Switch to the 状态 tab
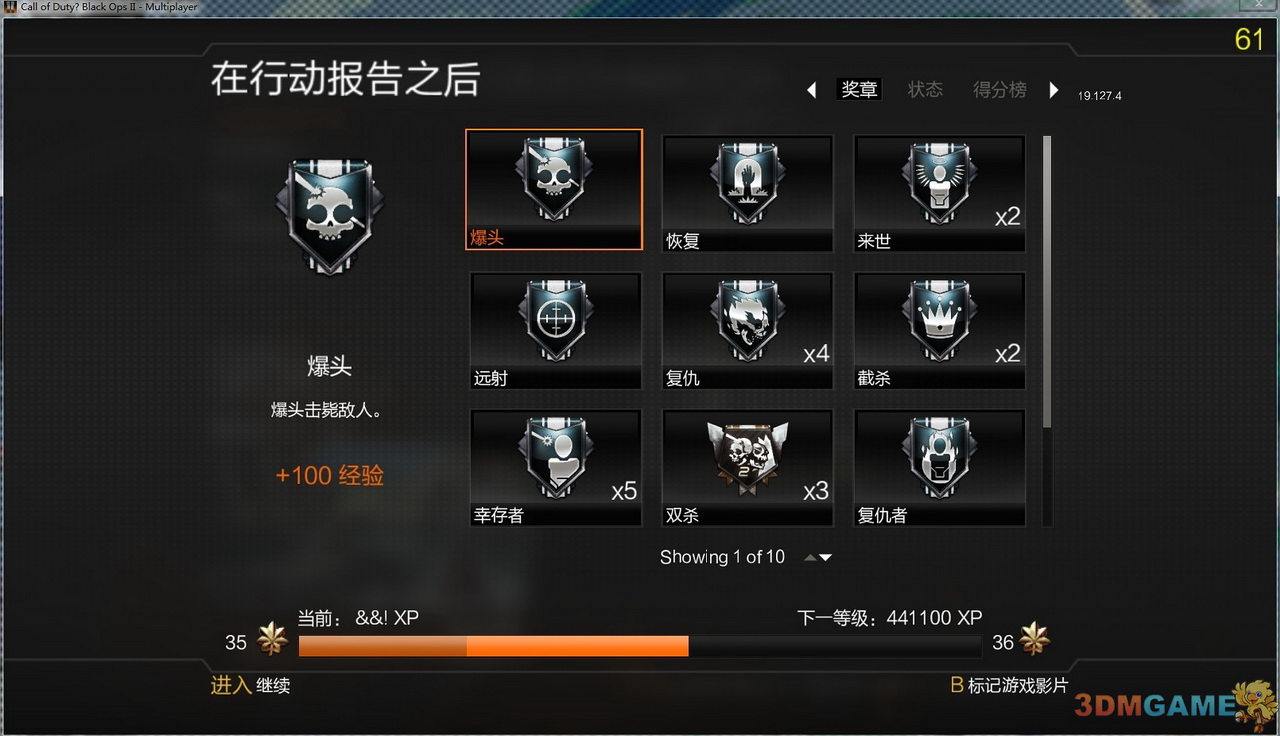This screenshot has width=1280, height=736. (925, 89)
